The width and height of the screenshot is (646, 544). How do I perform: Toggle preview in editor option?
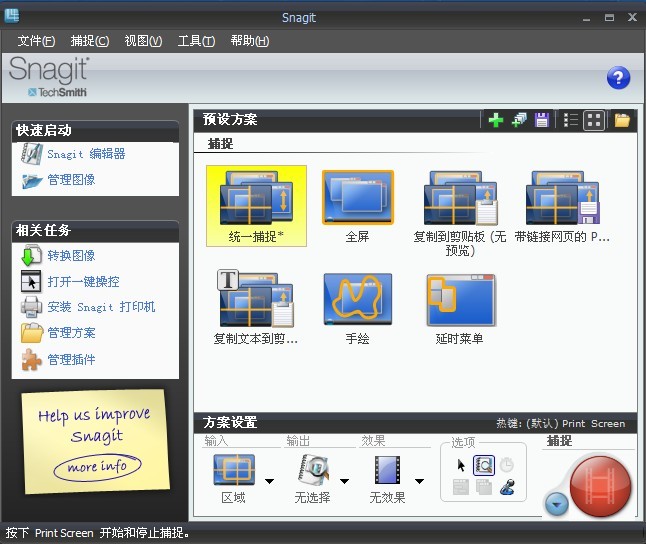[x=484, y=465]
